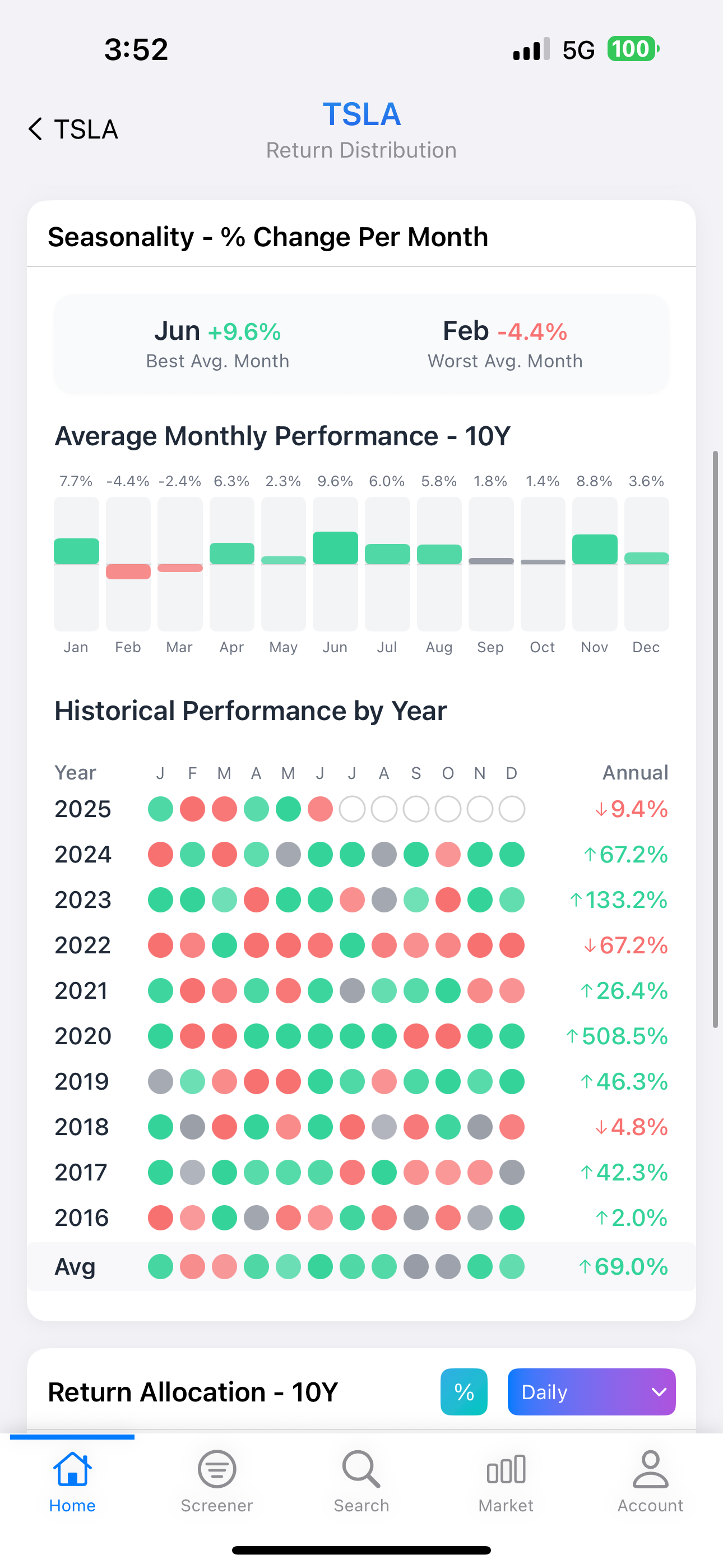Select the Dec average performance bar
The width and height of the screenshot is (723, 1568).
coord(646,564)
